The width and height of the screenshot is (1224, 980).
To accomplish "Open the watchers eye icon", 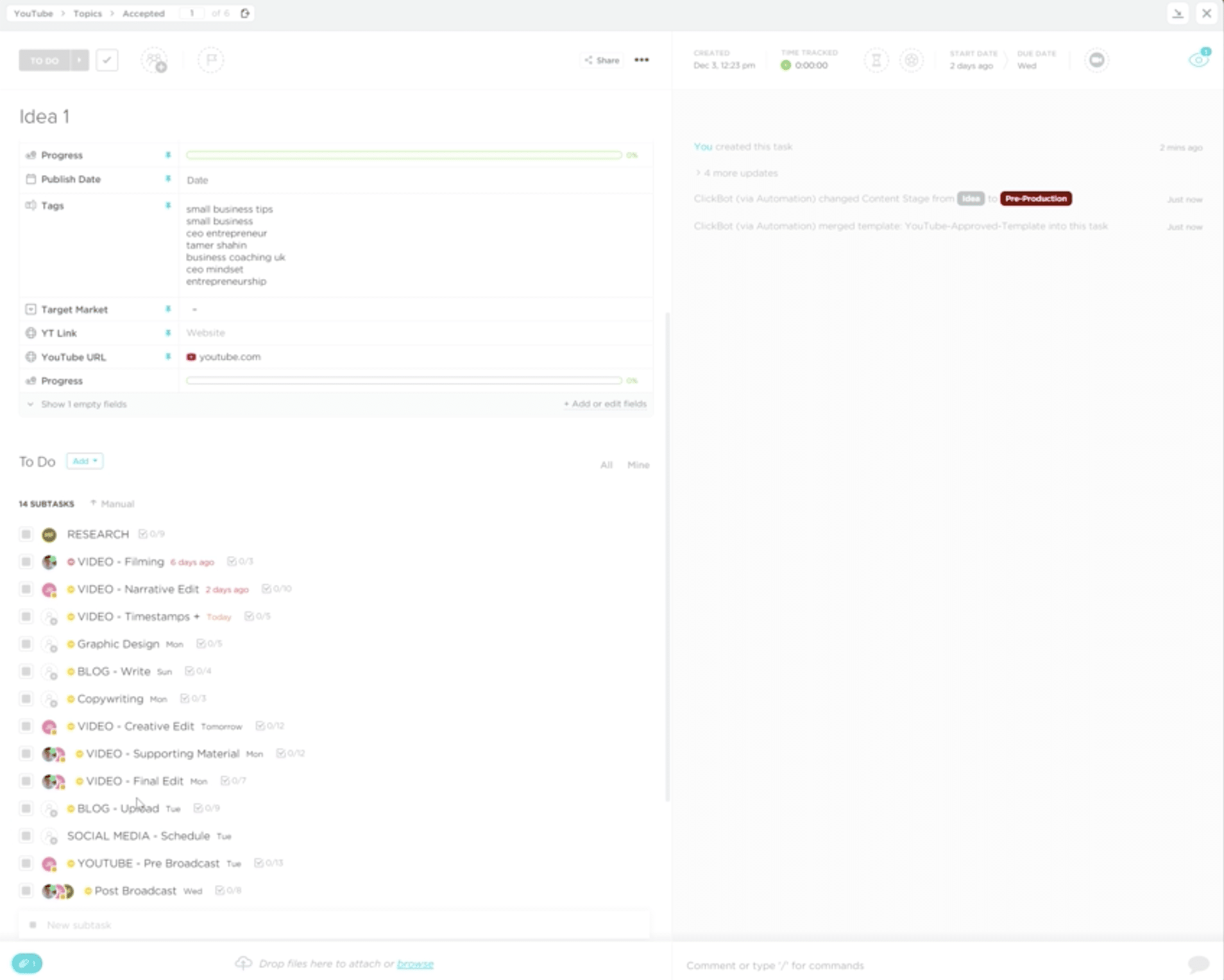I will 1197,58.
